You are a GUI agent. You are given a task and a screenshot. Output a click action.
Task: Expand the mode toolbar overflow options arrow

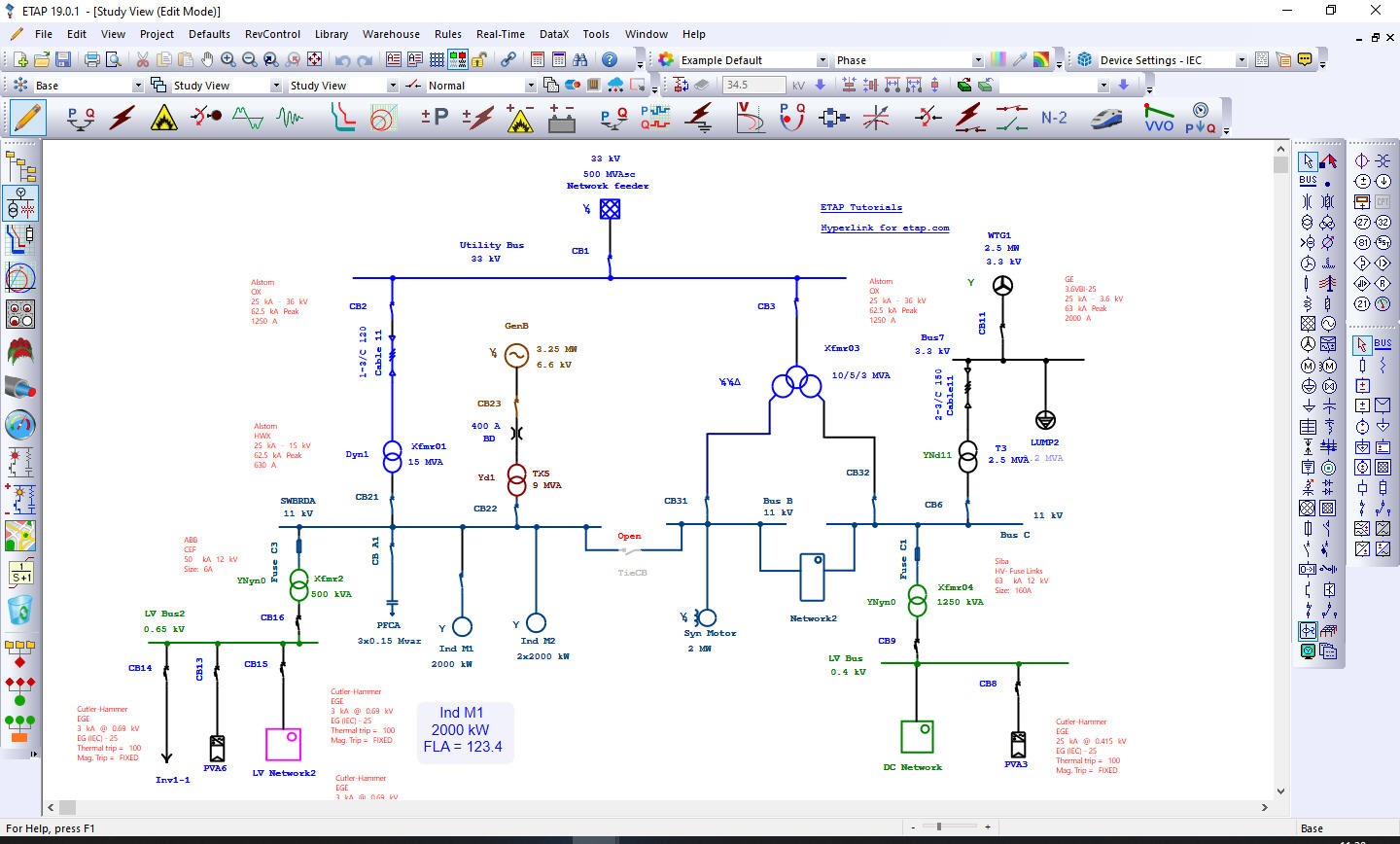tap(1226, 130)
